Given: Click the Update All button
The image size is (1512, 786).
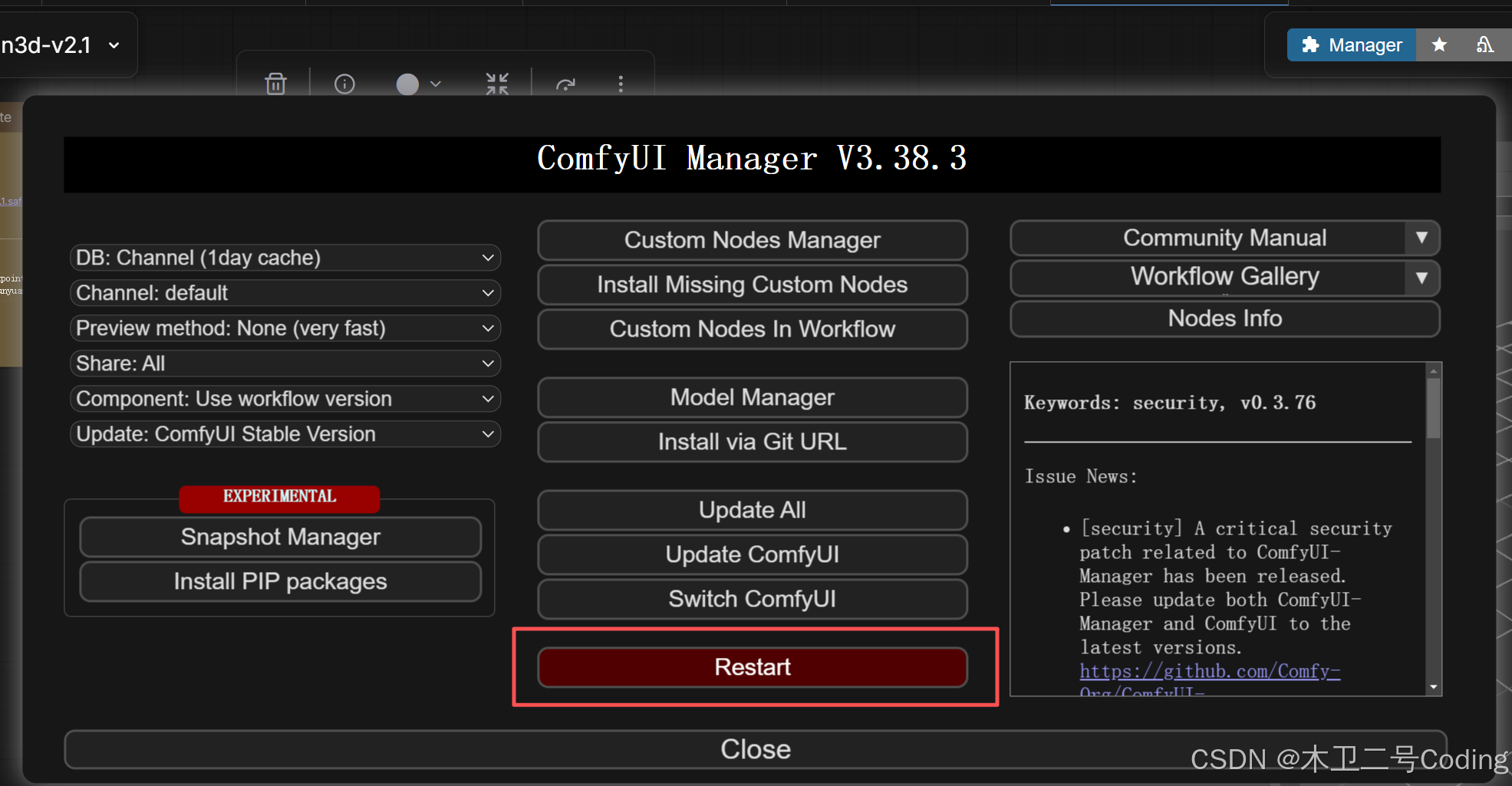Looking at the screenshot, I should coord(752,510).
